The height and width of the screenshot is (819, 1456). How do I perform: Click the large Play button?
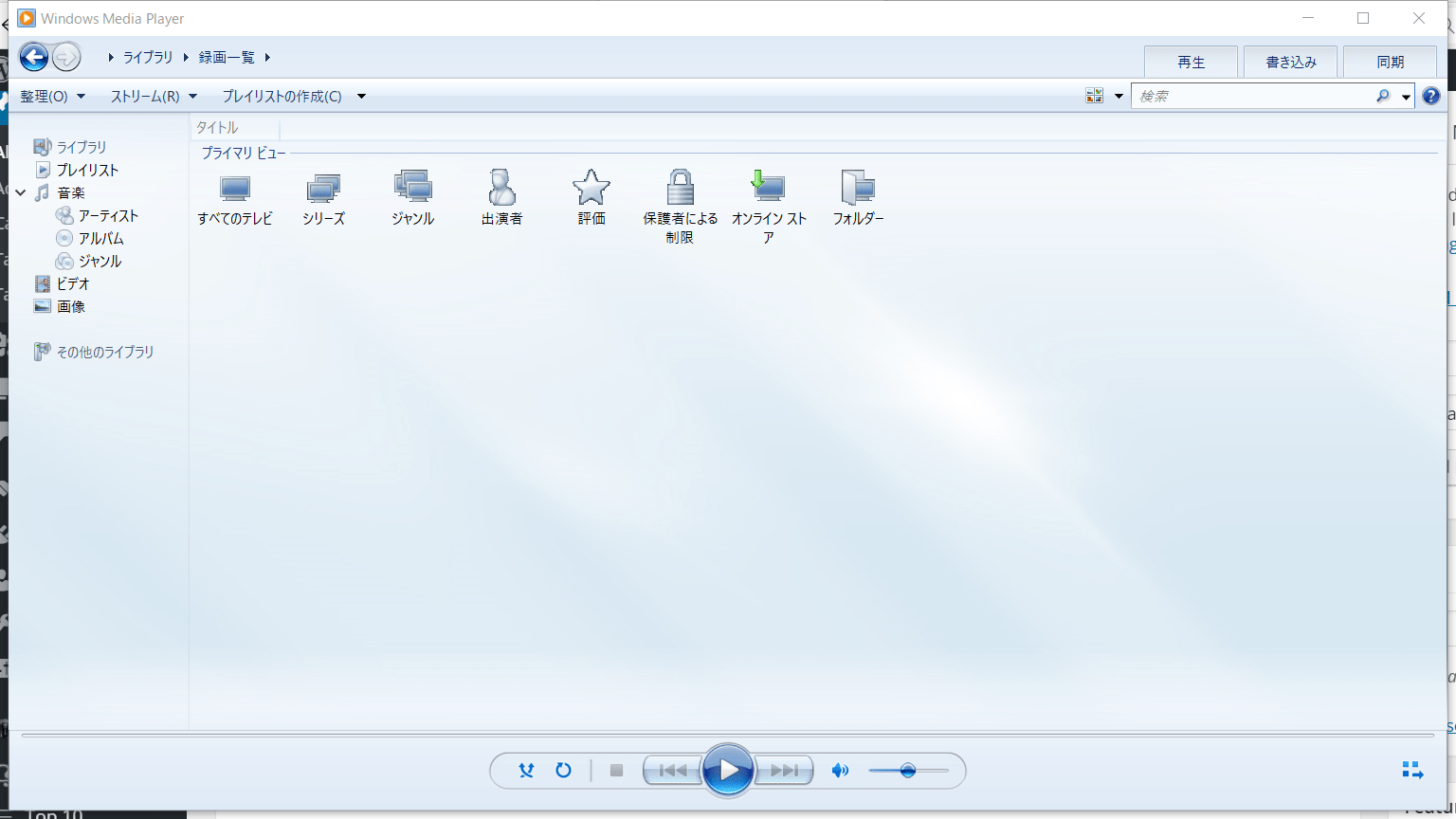coord(728,771)
